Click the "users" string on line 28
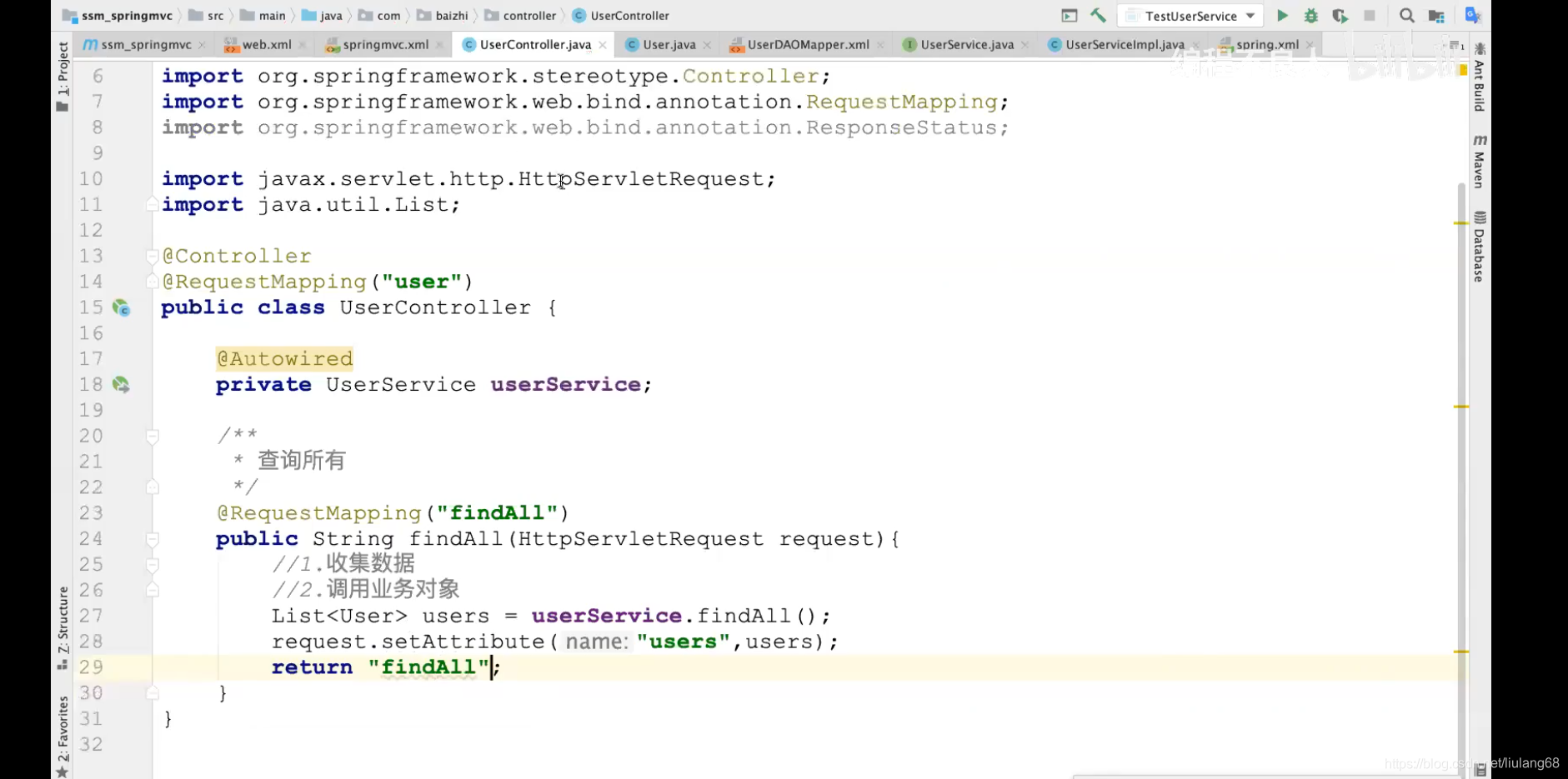This screenshot has height=779, width=1568. click(x=683, y=642)
